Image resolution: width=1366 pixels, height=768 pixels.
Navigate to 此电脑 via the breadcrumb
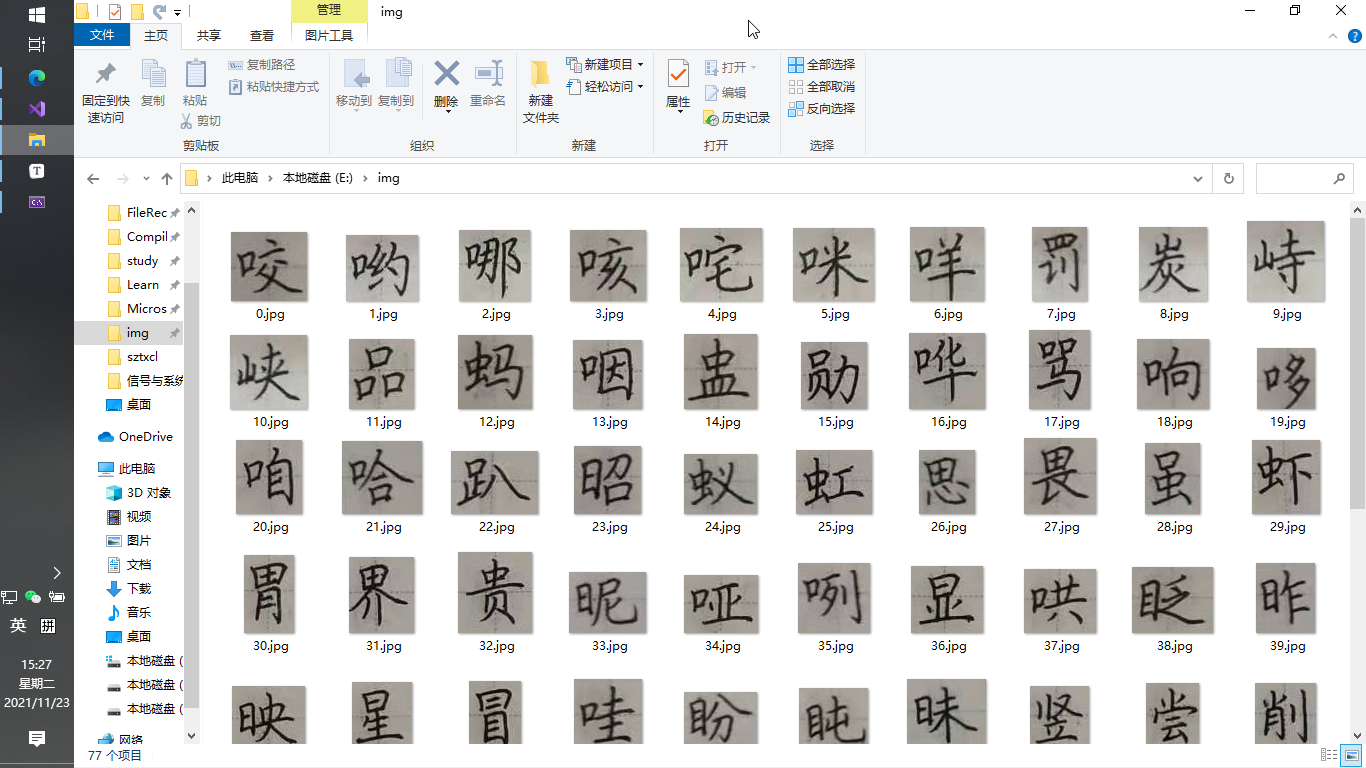239,178
